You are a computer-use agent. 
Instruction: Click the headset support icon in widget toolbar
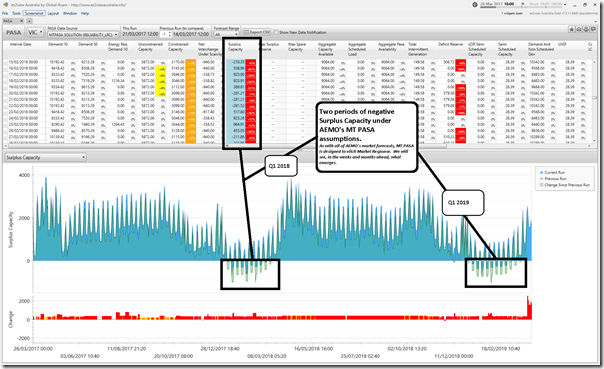(x=579, y=29)
